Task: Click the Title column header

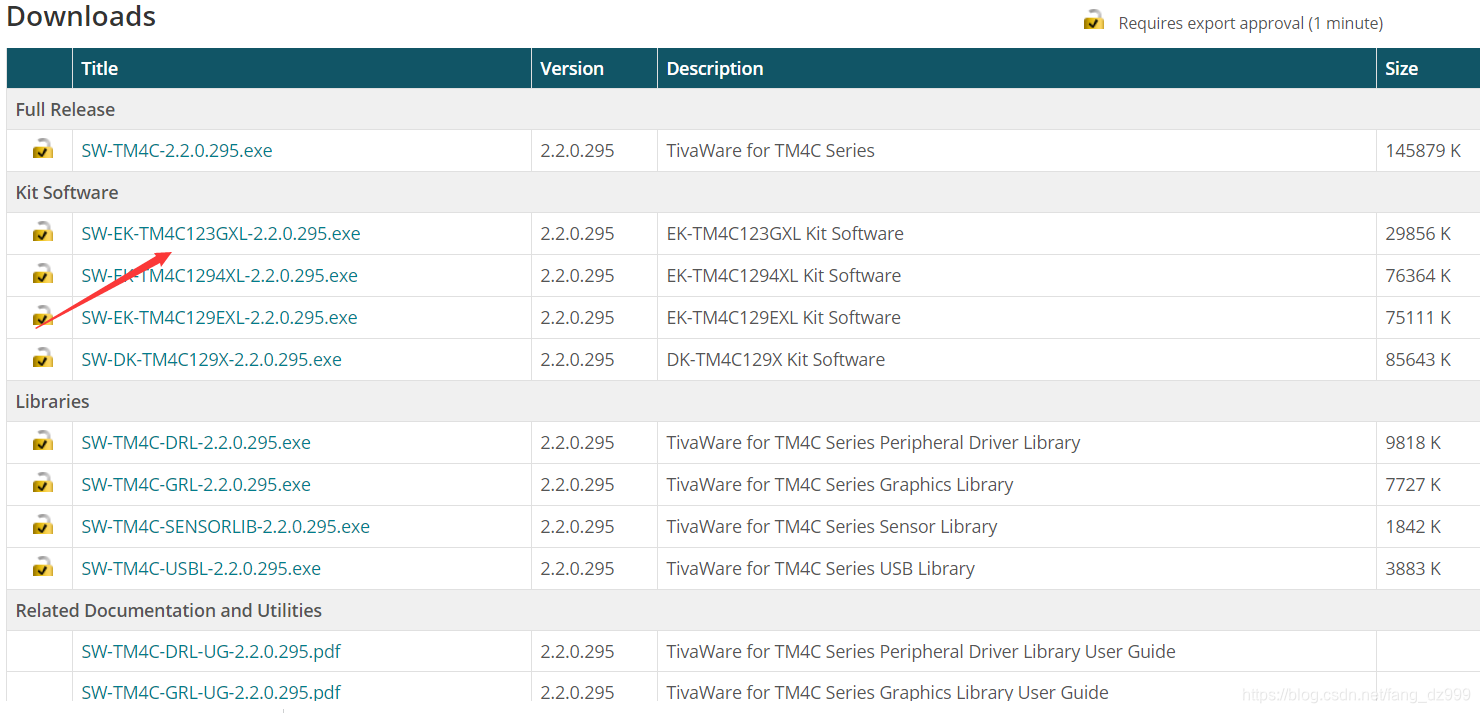Action: (x=302, y=68)
